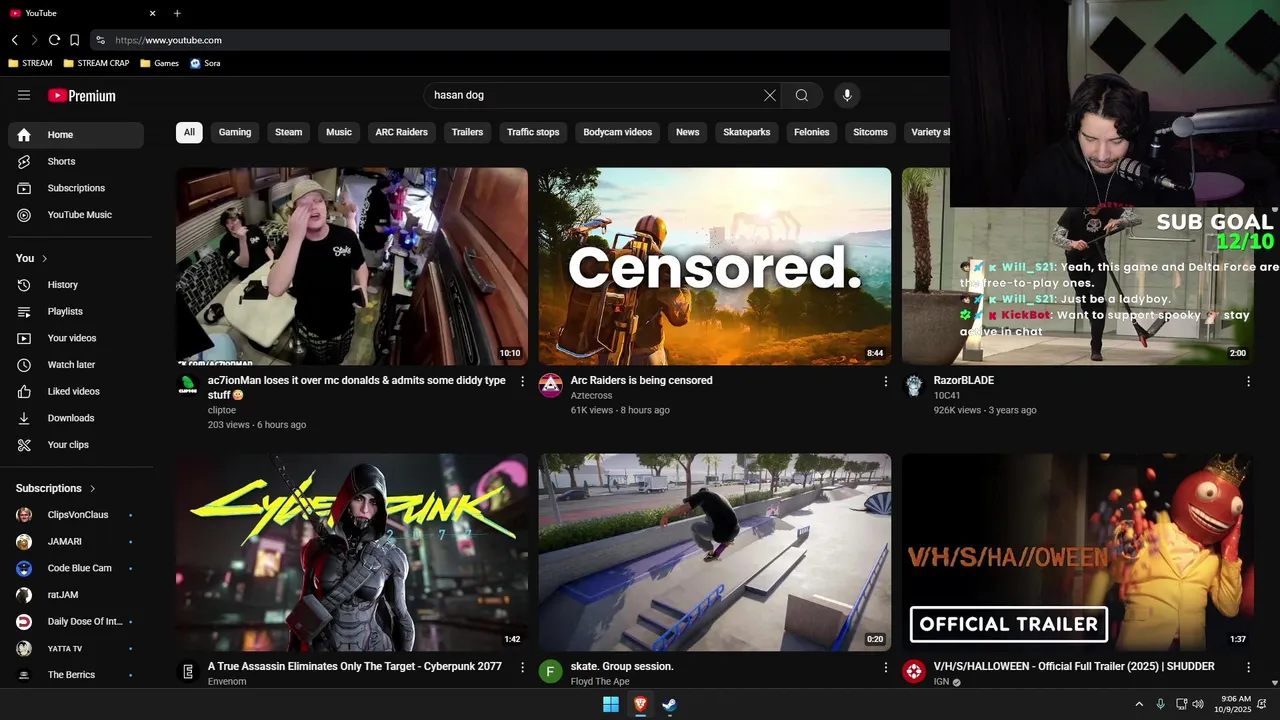Select the Sitcoms filter chip
Viewport: 1280px width, 720px height.
[x=870, y=132]
